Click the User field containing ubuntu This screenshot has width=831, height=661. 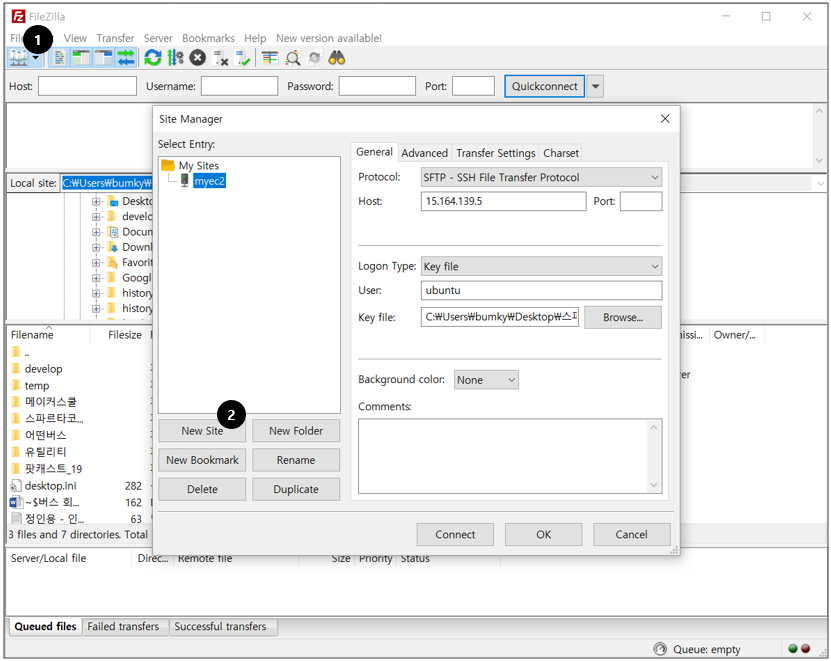541,290
